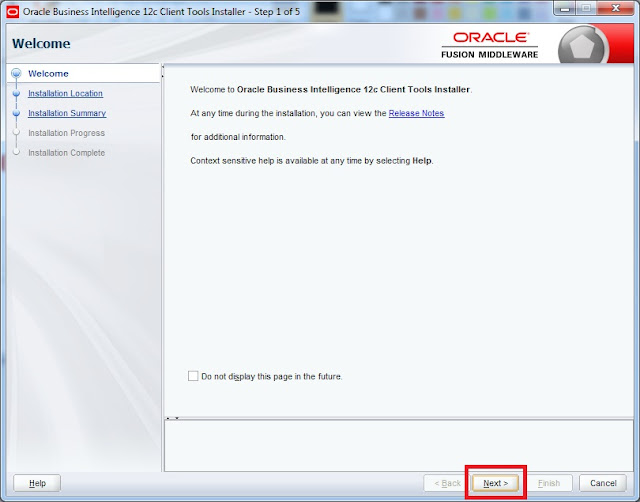The height and width of the screenshot is (502, 640).
Task: Click the Installation Summary step bullet
Action: pyautogui.click(x=16, y=113)
